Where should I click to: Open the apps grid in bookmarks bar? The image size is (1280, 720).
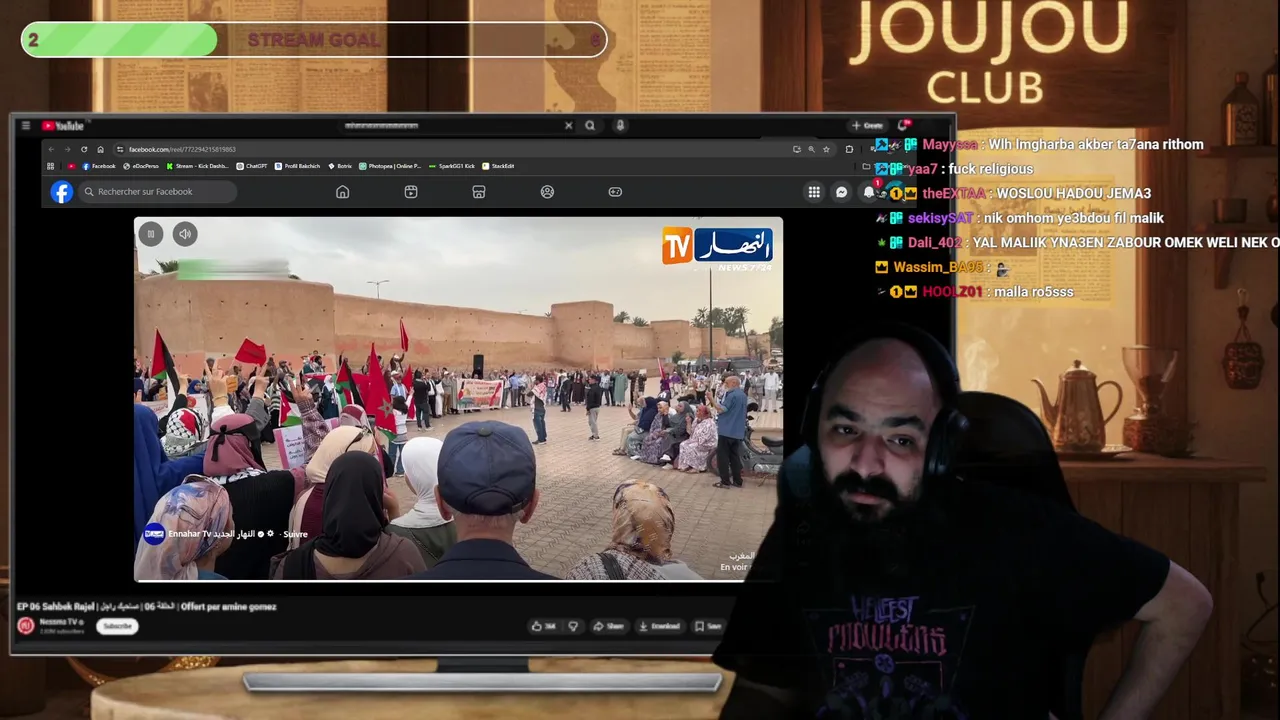[x=51, y=166]
